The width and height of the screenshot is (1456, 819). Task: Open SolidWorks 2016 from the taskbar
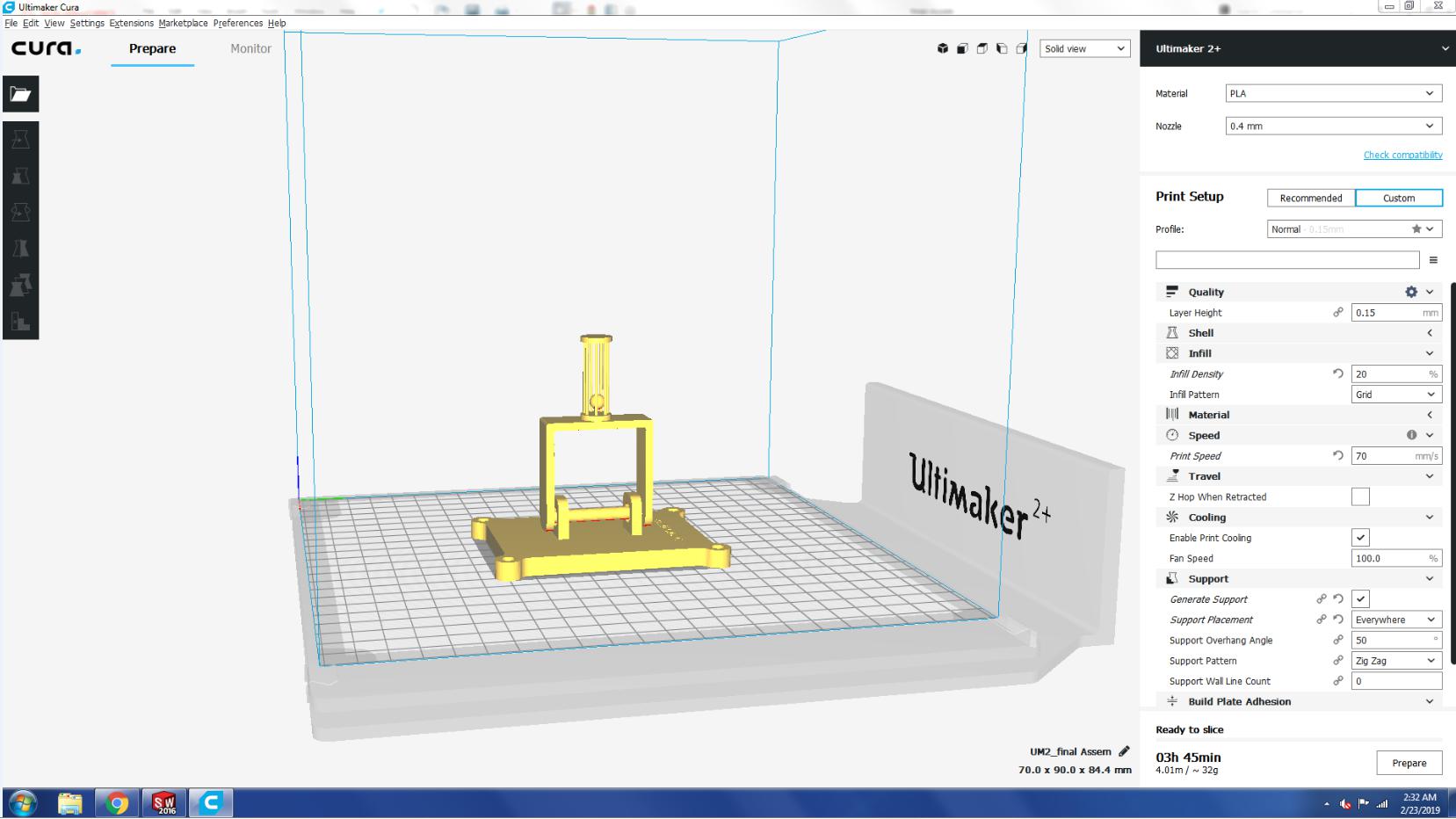tap(164, 803)
